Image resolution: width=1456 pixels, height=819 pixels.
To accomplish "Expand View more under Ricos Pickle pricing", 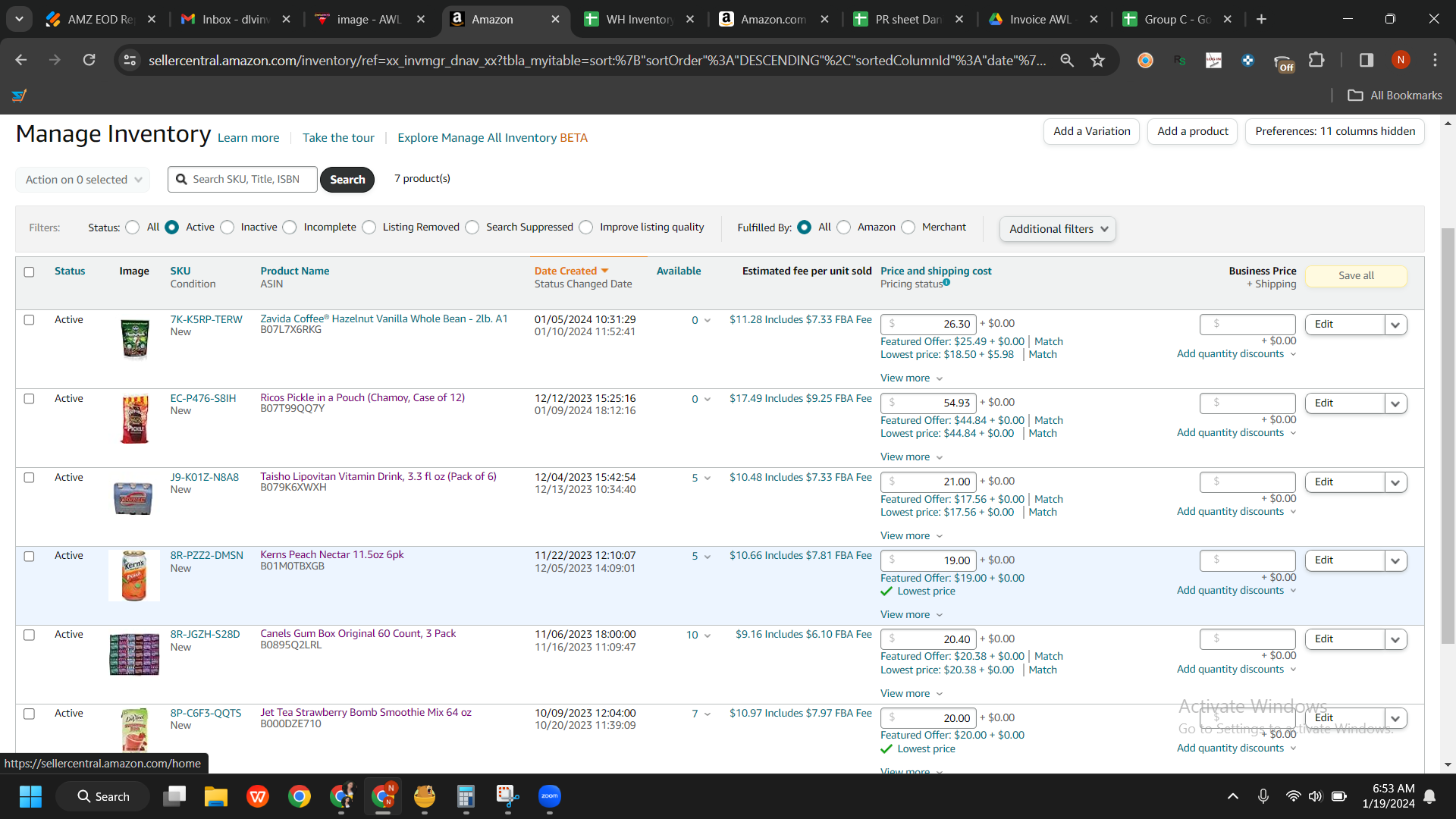I will coord(912,457).
